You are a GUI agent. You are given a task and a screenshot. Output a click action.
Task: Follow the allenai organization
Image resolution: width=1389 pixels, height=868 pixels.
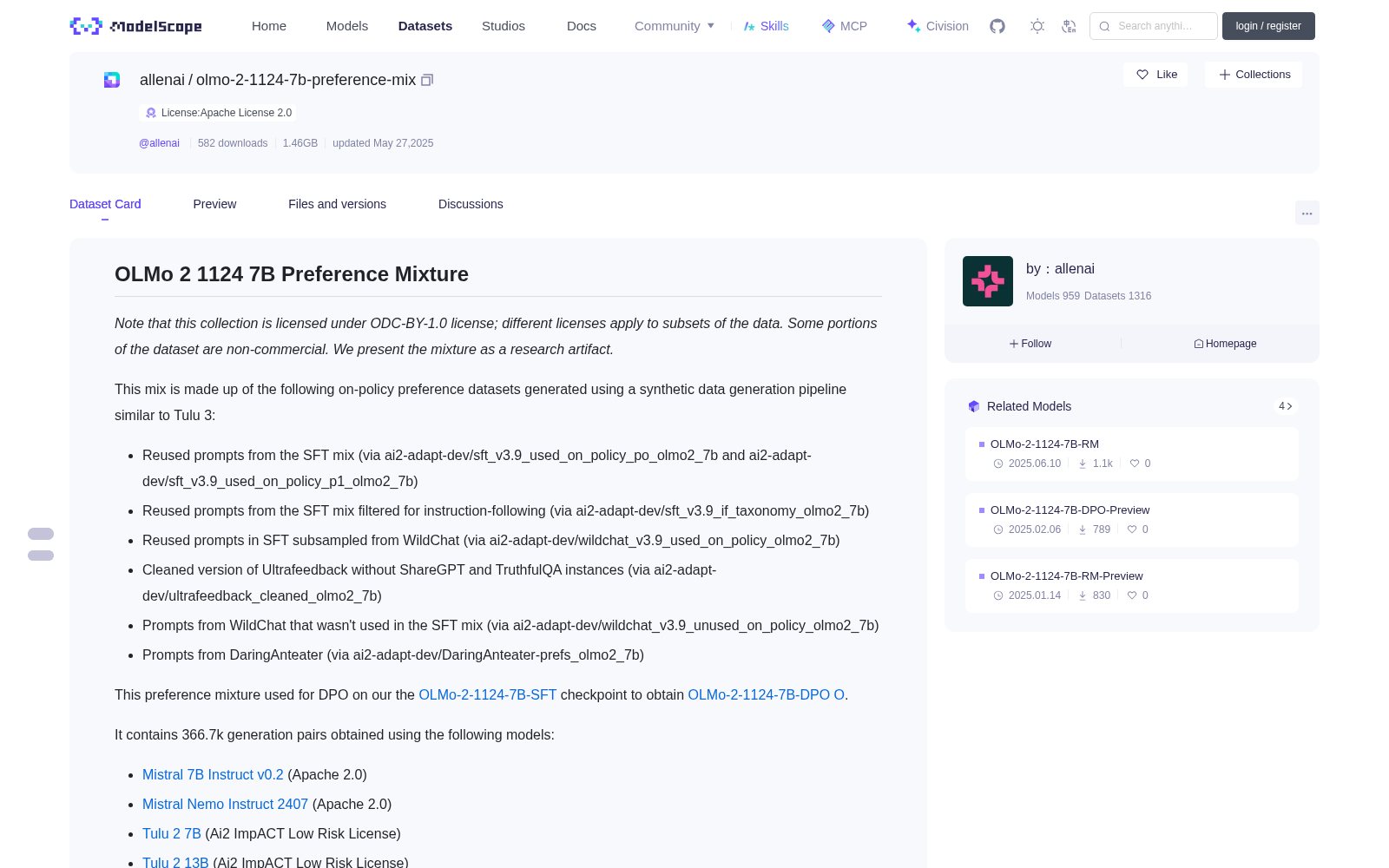1030,344
